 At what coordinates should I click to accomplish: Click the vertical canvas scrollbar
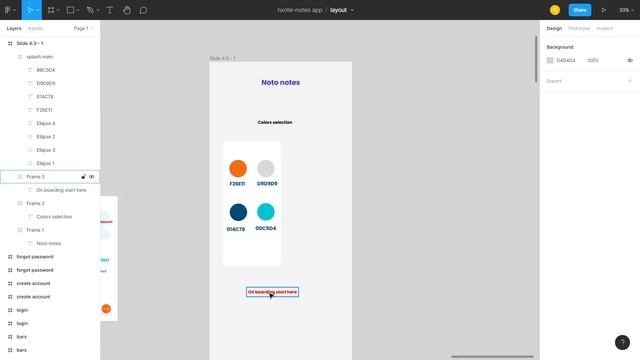point(536,60)
